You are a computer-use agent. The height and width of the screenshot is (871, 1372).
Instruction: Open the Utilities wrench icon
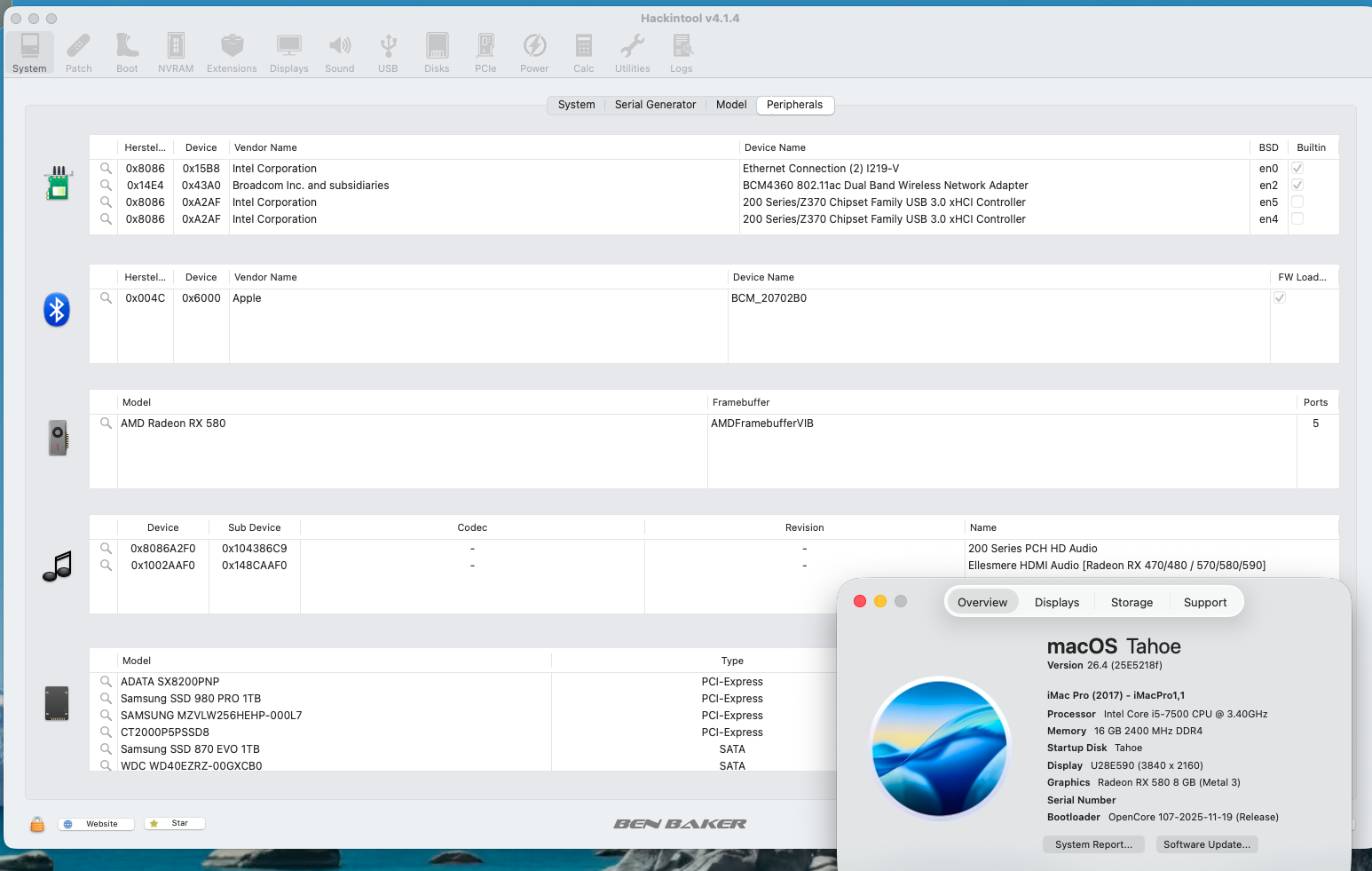click(632, 52)
